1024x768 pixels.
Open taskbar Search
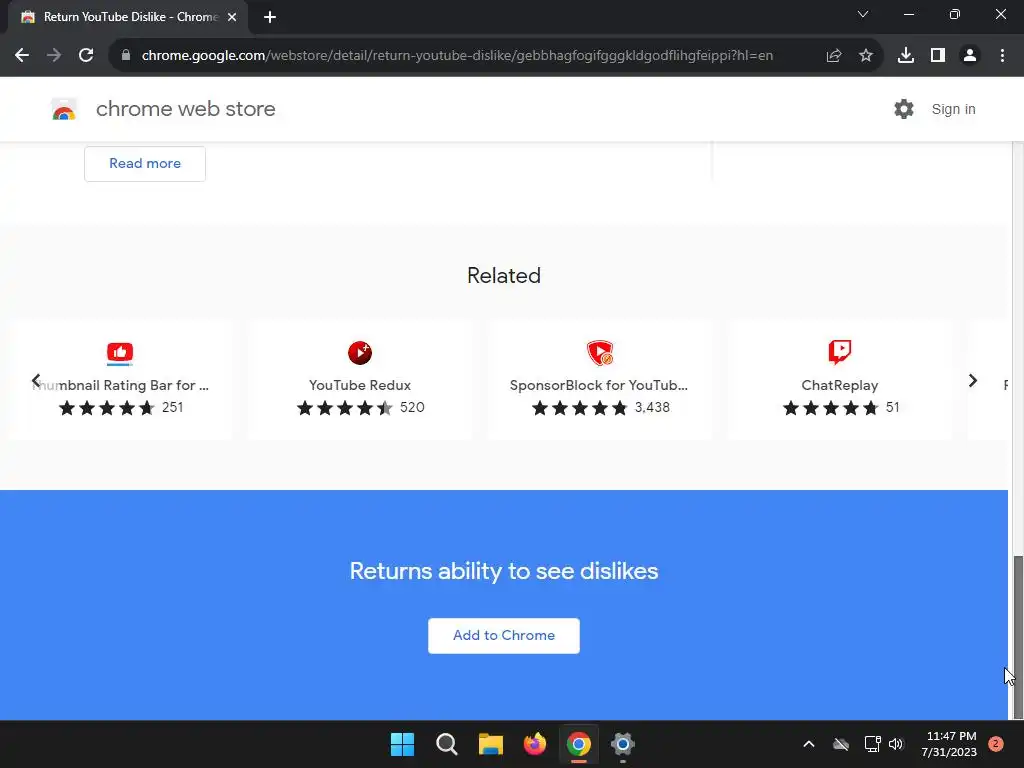tap(447, 744)
